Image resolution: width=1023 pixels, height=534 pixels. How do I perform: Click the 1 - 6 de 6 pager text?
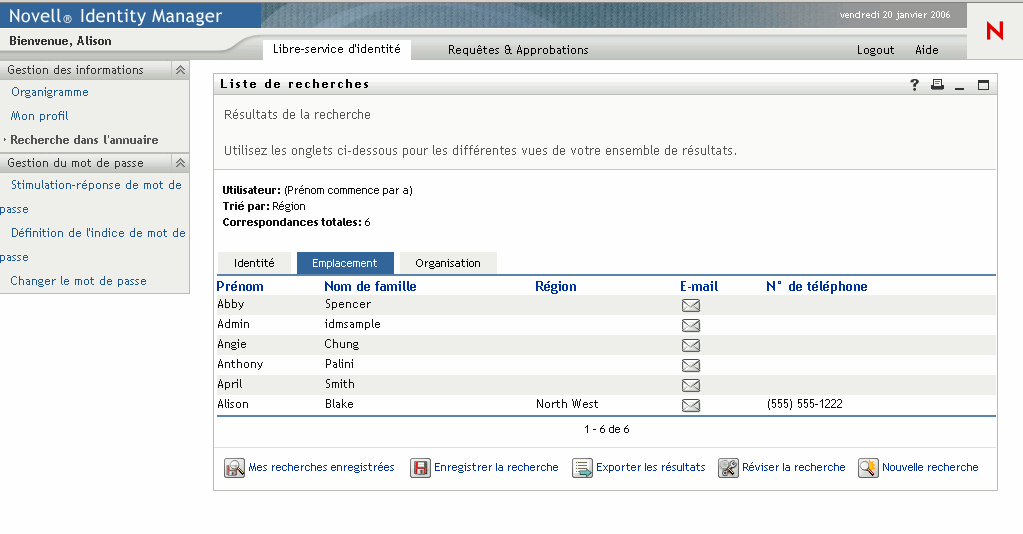click(607, 430)
